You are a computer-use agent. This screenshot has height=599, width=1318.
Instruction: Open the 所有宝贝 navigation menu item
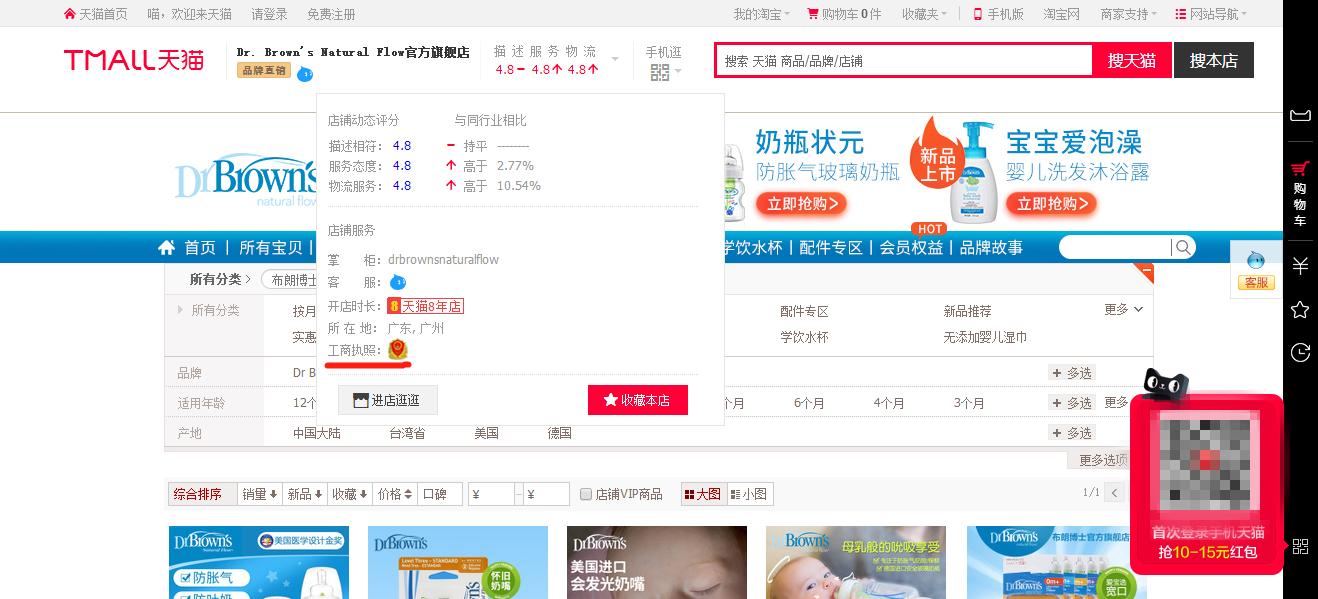(x=269, y=247)
